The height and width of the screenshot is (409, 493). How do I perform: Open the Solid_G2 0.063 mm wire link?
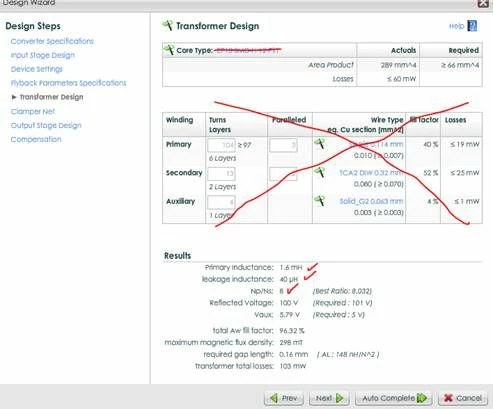[x=371, y=201]
